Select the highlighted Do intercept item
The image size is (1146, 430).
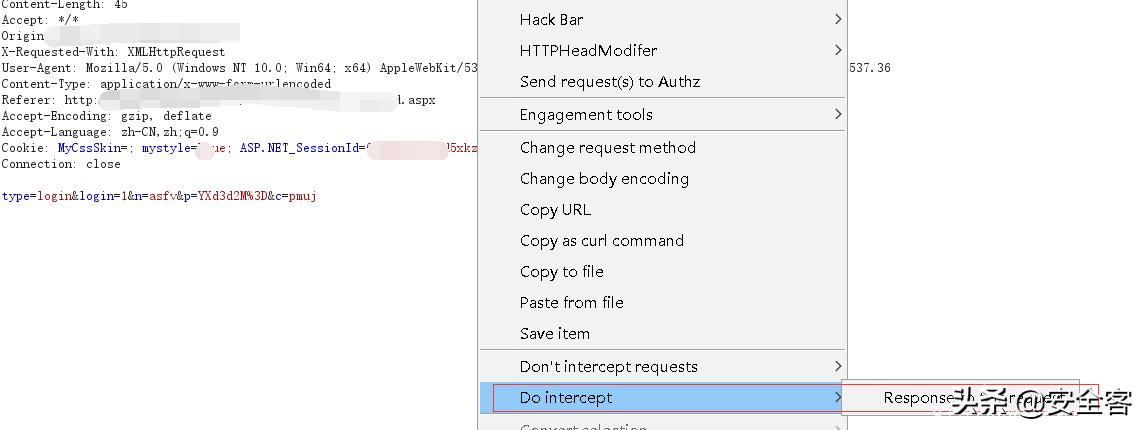point(566,398)
